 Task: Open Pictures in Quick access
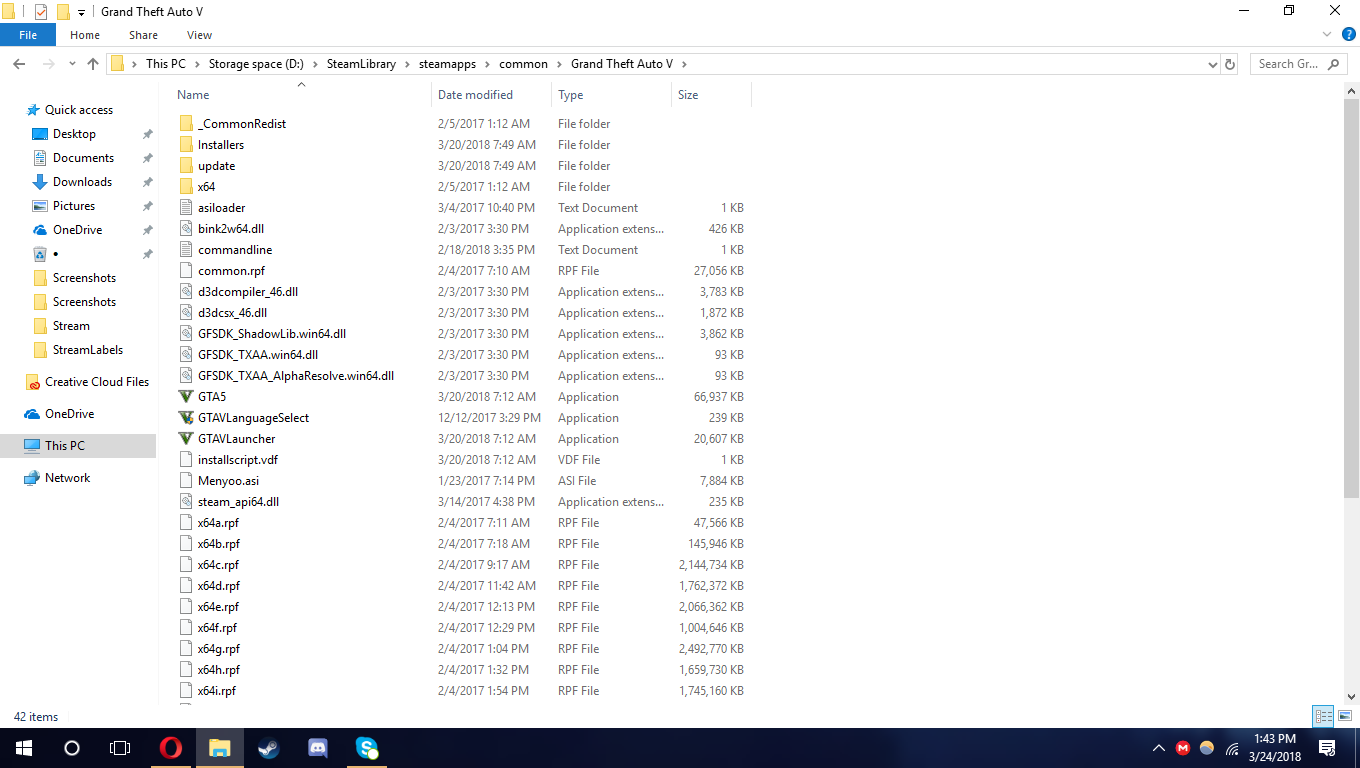point(64,206)
